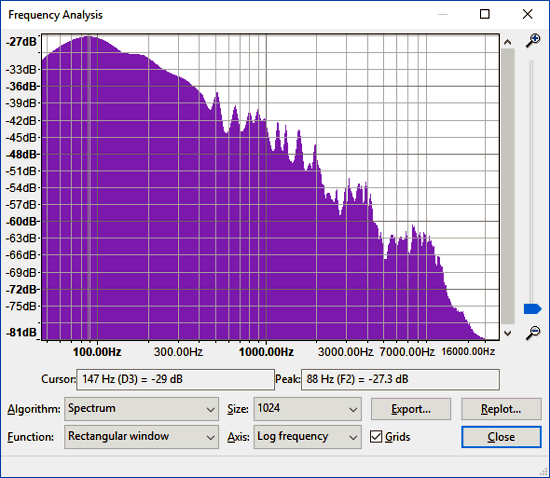
Task: Close the Frequency Analysis window via X
Action: click(527, 14)
